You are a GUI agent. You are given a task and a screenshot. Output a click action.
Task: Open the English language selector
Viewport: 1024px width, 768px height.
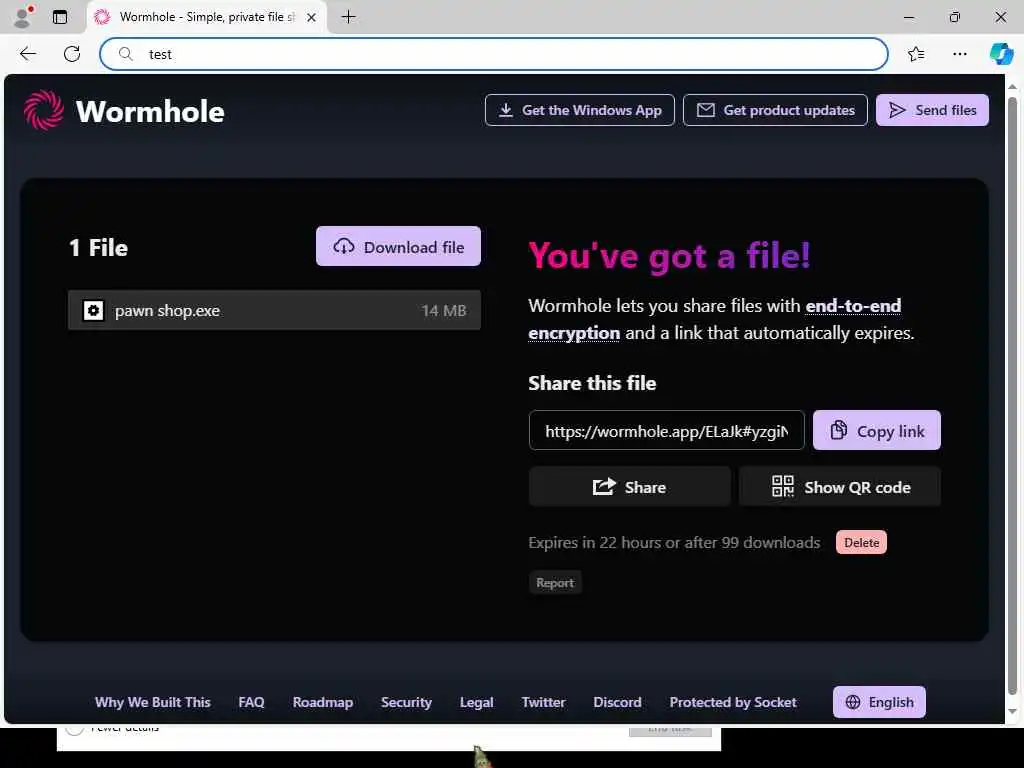pos(879,702)
